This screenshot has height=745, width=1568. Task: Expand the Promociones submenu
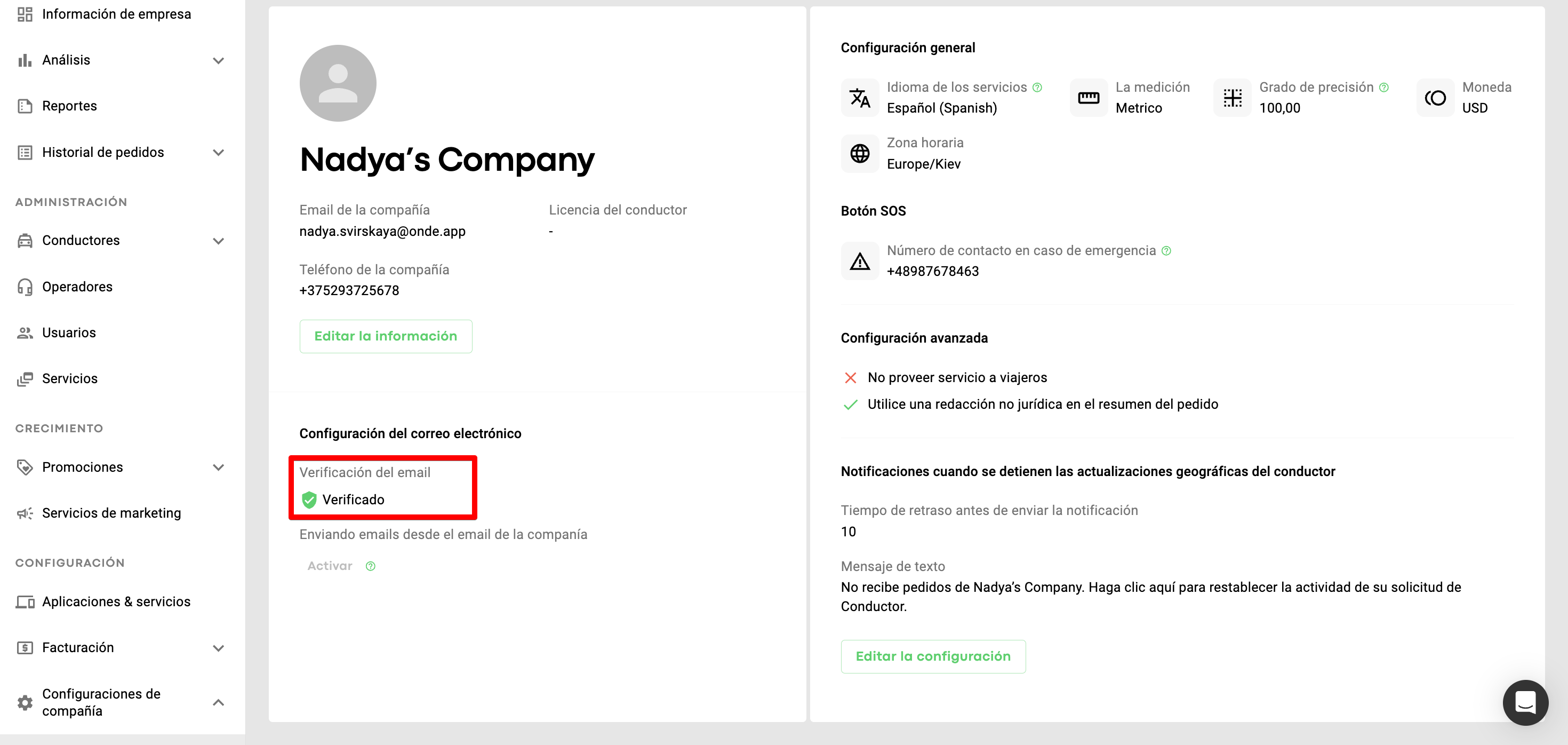(219, 467)
